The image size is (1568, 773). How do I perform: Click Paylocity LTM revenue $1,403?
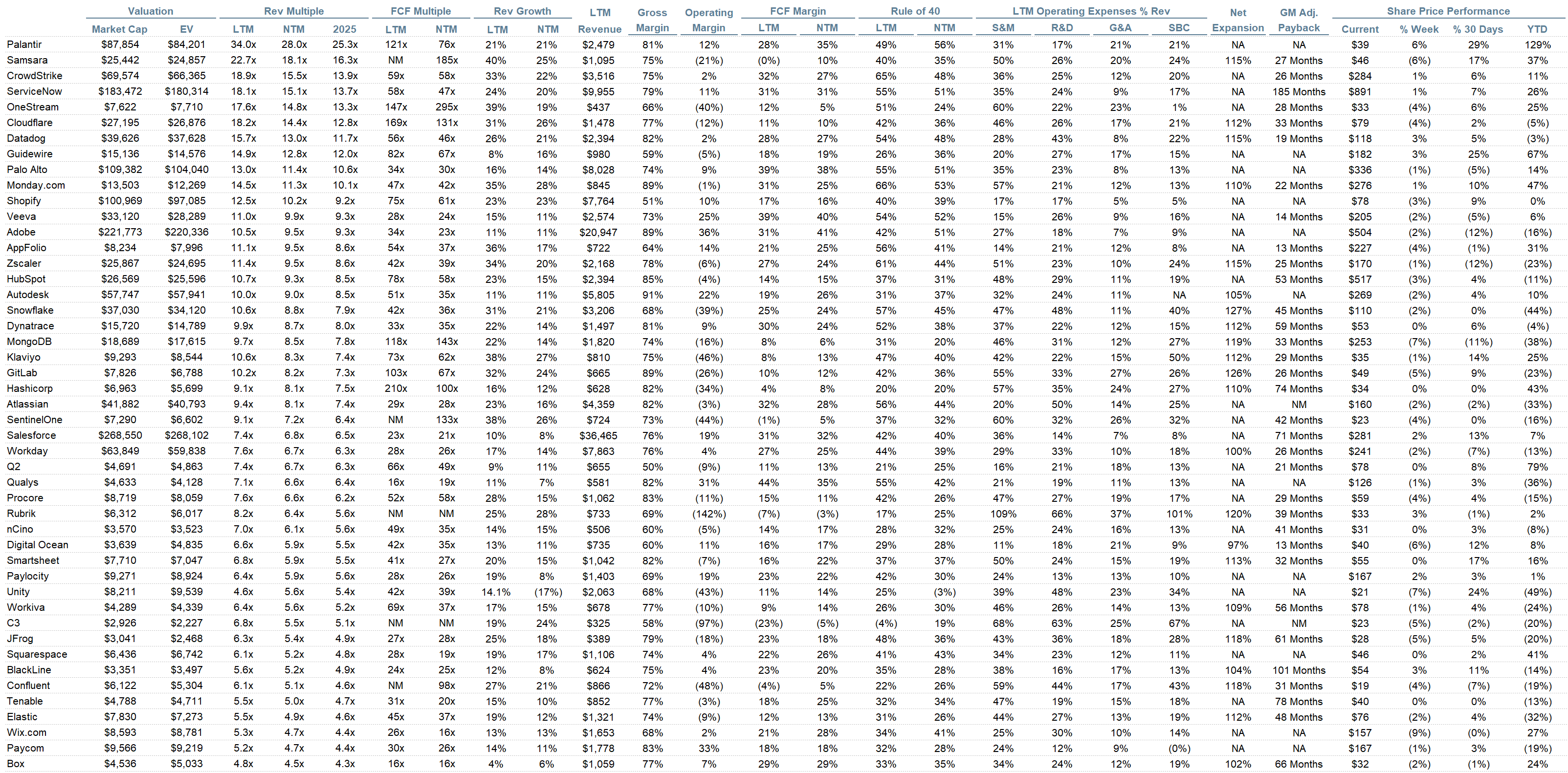(x=598, y=577)
